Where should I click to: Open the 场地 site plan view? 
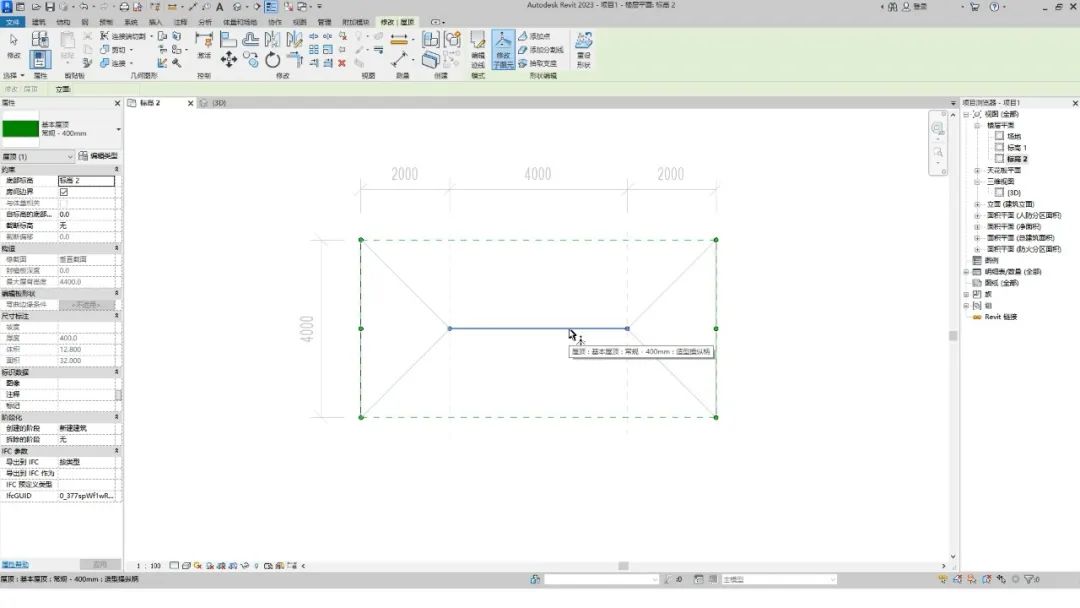click(x=1013, y=136)
